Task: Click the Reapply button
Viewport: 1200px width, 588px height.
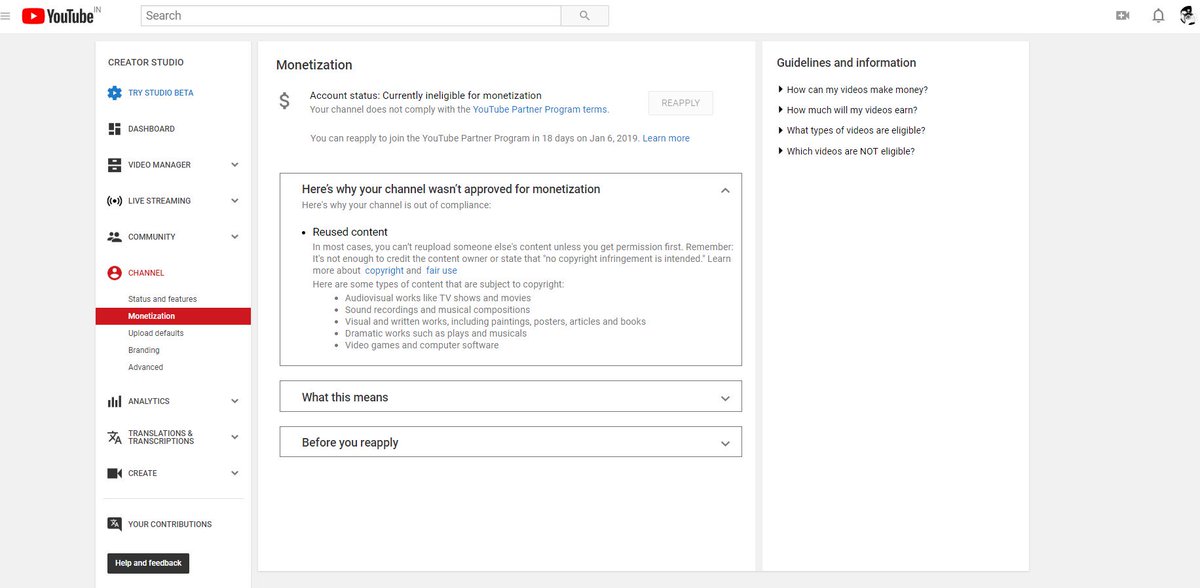Action: tap(681, 103)
